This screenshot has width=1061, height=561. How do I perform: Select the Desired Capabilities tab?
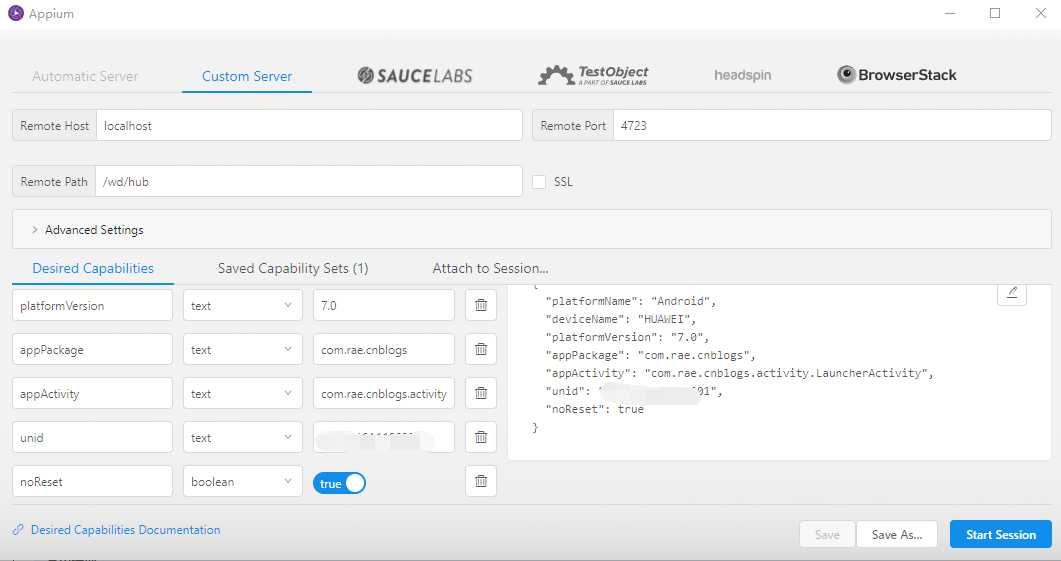(x=93, y=268)
